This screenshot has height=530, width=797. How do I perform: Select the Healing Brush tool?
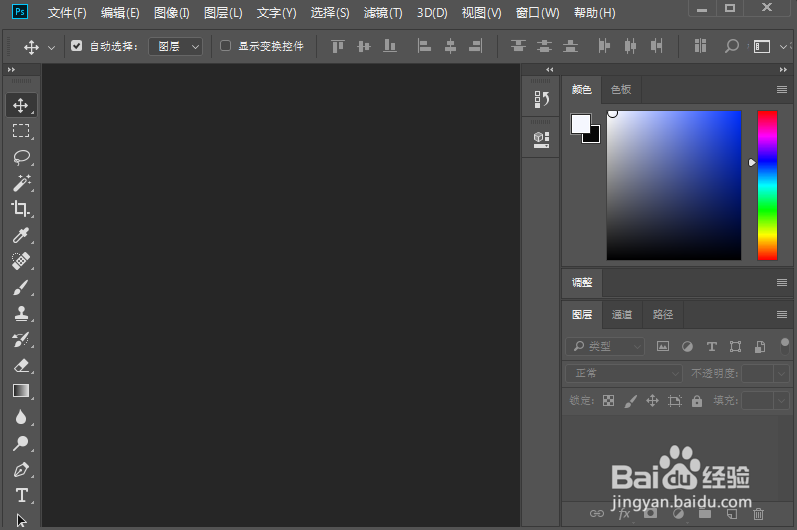pos(21,261)
